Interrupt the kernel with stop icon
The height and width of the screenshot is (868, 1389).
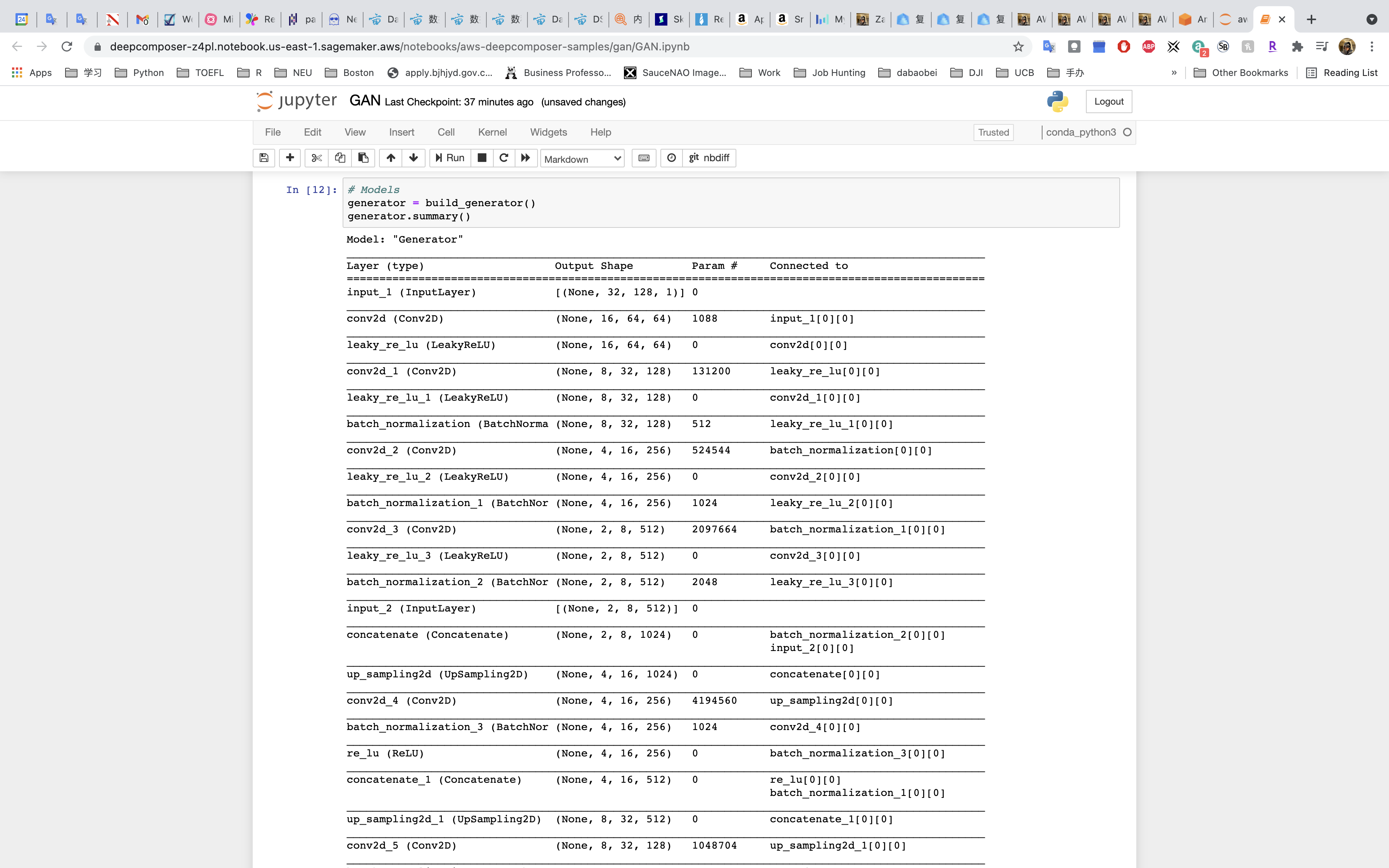click(482, 158)
